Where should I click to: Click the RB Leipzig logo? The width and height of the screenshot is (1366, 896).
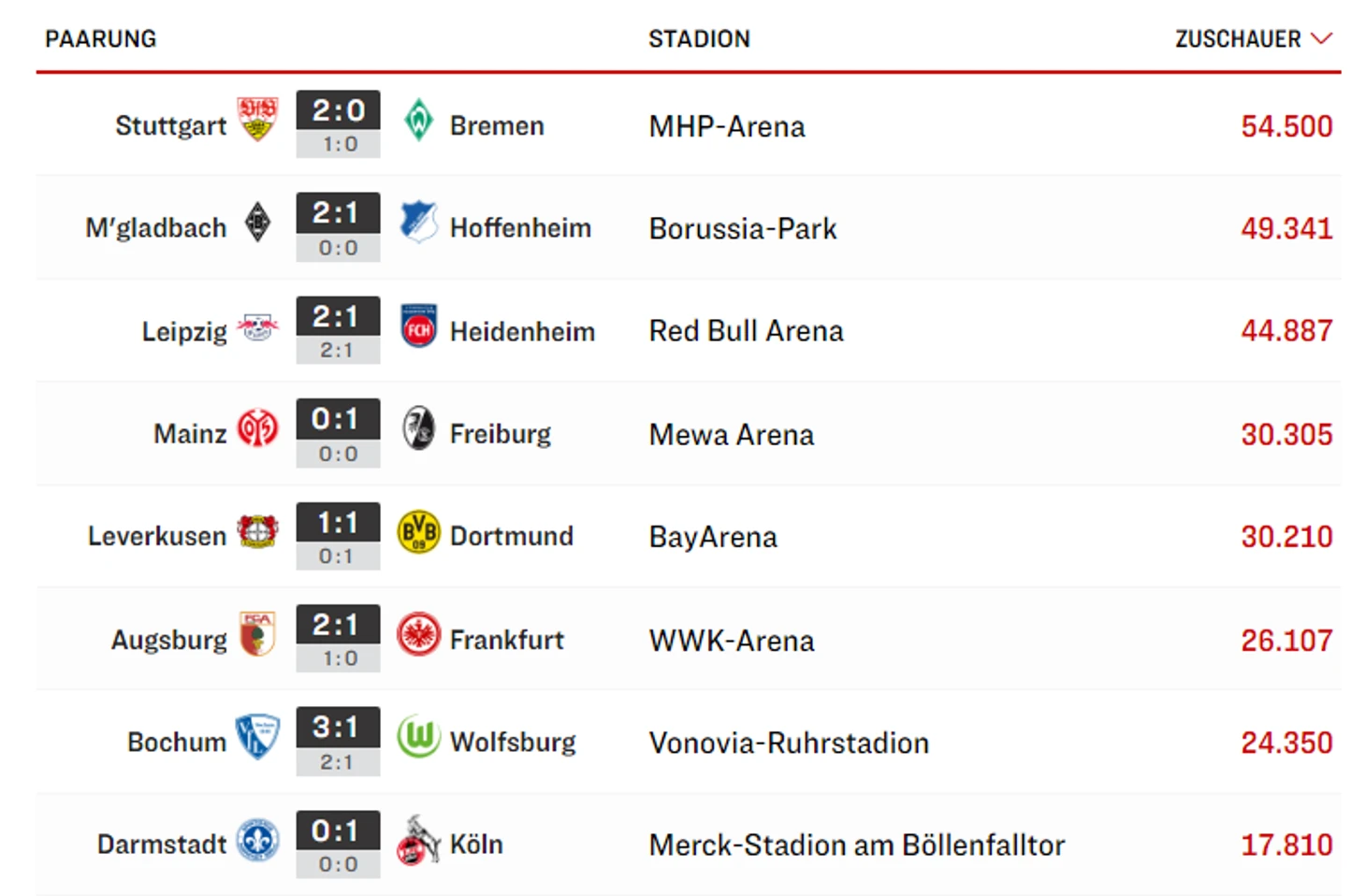pos(257,327)
